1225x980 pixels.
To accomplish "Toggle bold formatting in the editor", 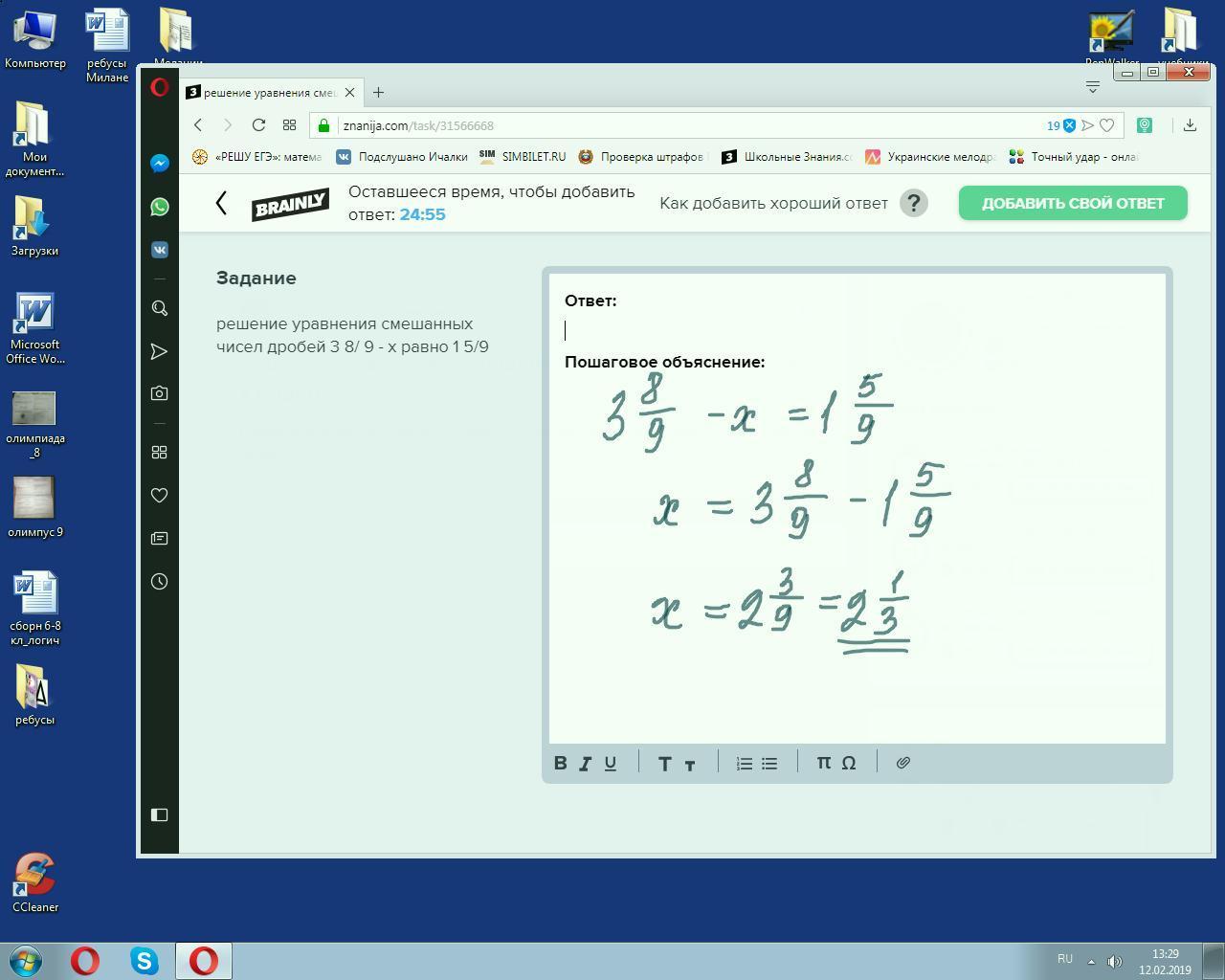I will point(561,763).
